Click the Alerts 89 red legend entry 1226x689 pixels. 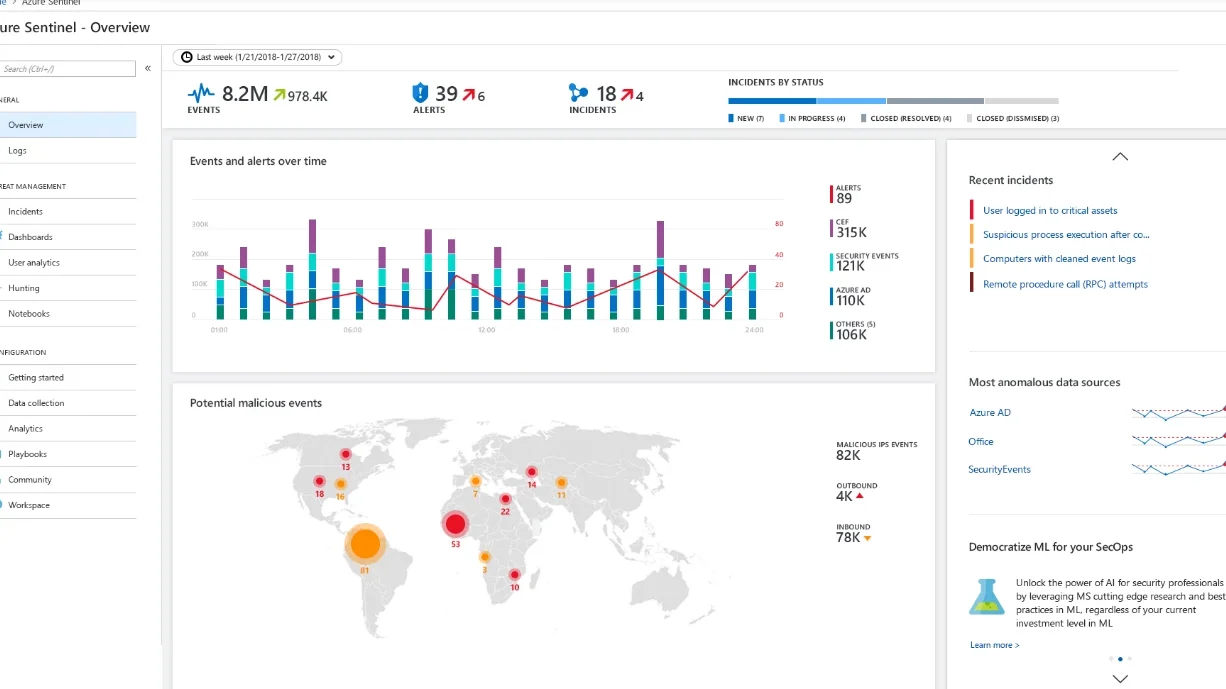(846, 194)
